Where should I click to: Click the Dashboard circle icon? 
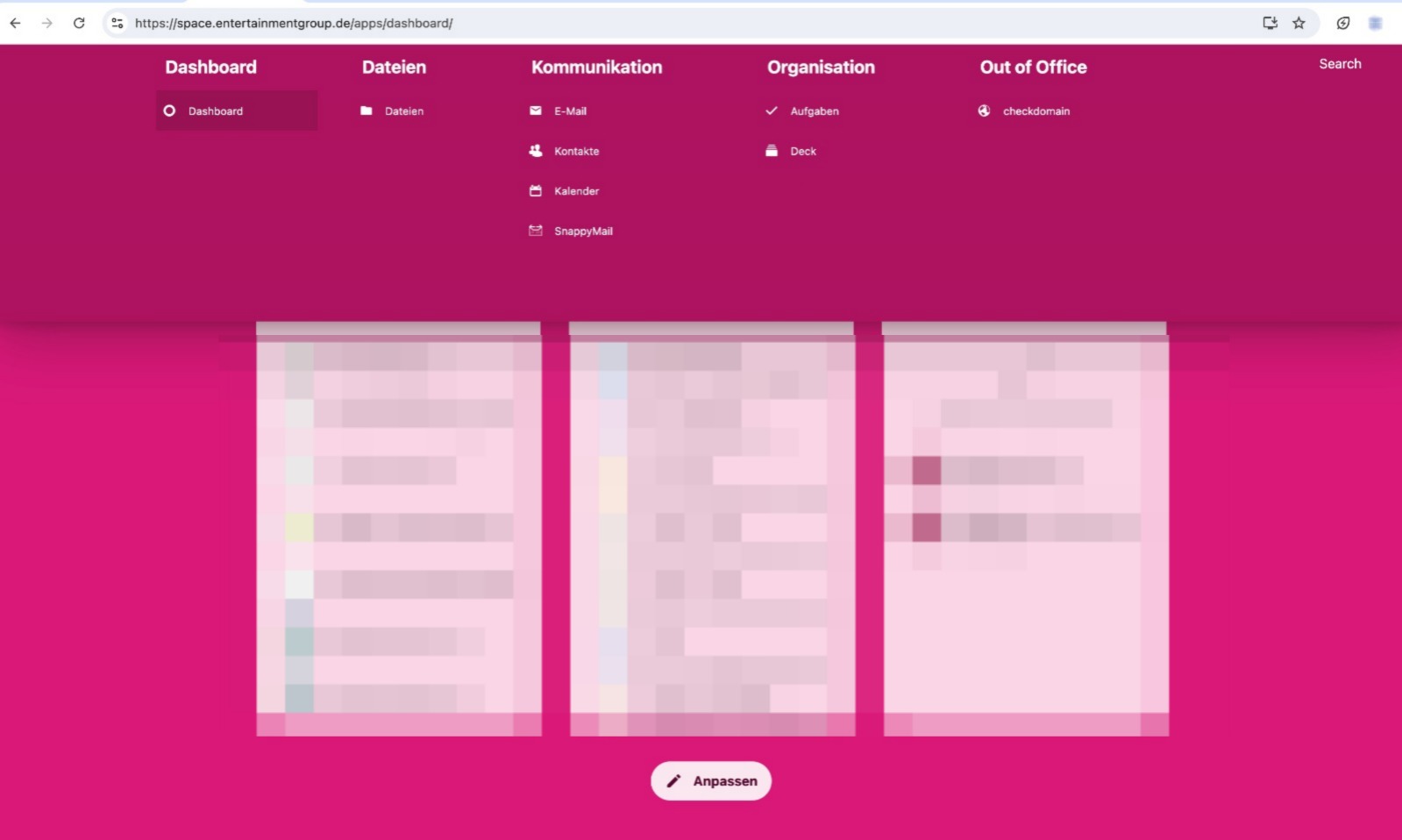click(x=169, y=110)
